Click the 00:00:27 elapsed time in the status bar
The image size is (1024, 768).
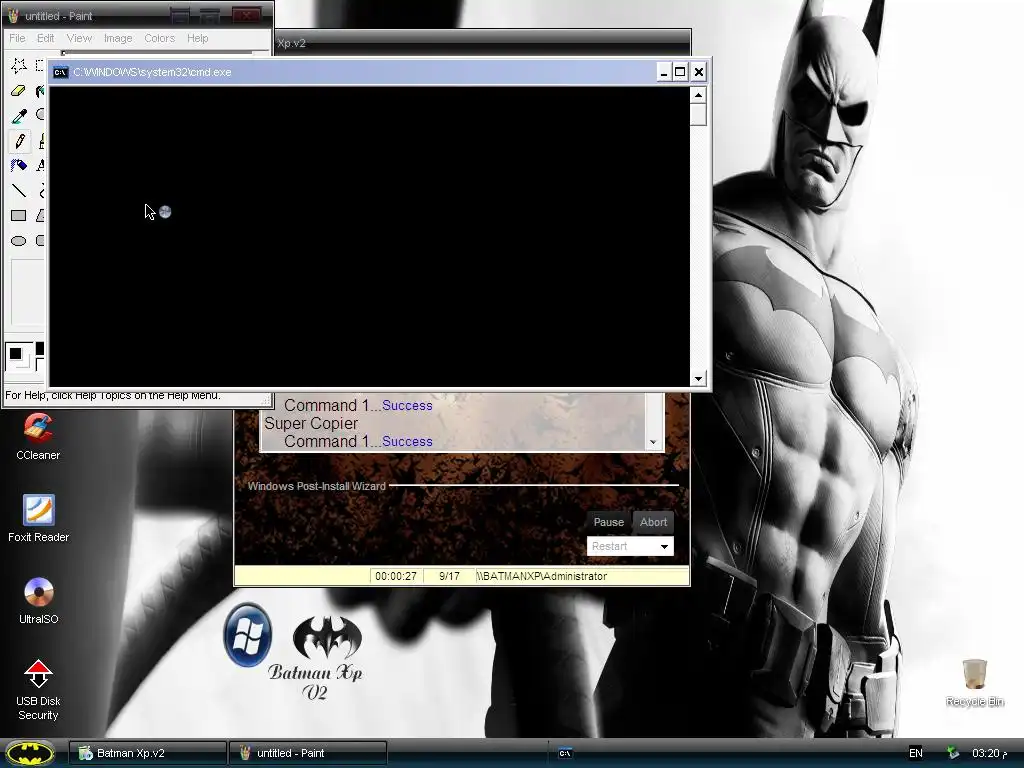pyautogui.click(x=396, y=576)
